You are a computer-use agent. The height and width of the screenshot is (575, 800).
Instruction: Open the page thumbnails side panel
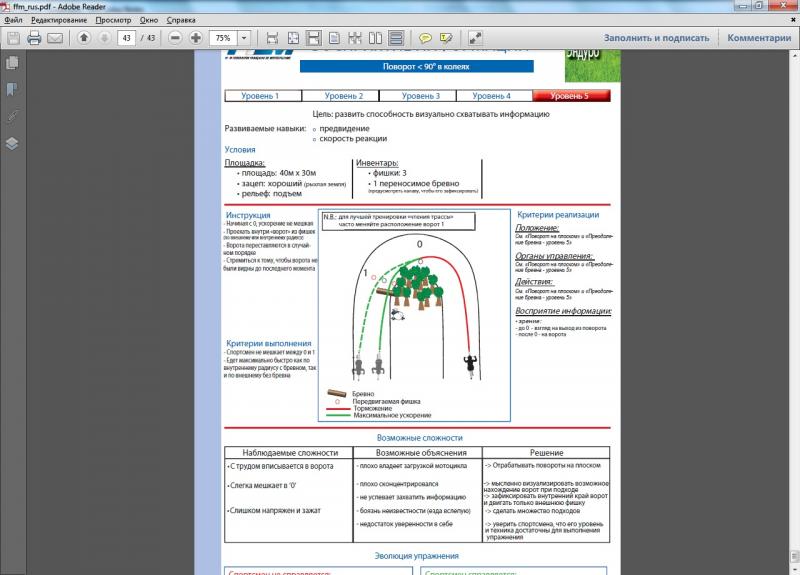click(12, 63)
